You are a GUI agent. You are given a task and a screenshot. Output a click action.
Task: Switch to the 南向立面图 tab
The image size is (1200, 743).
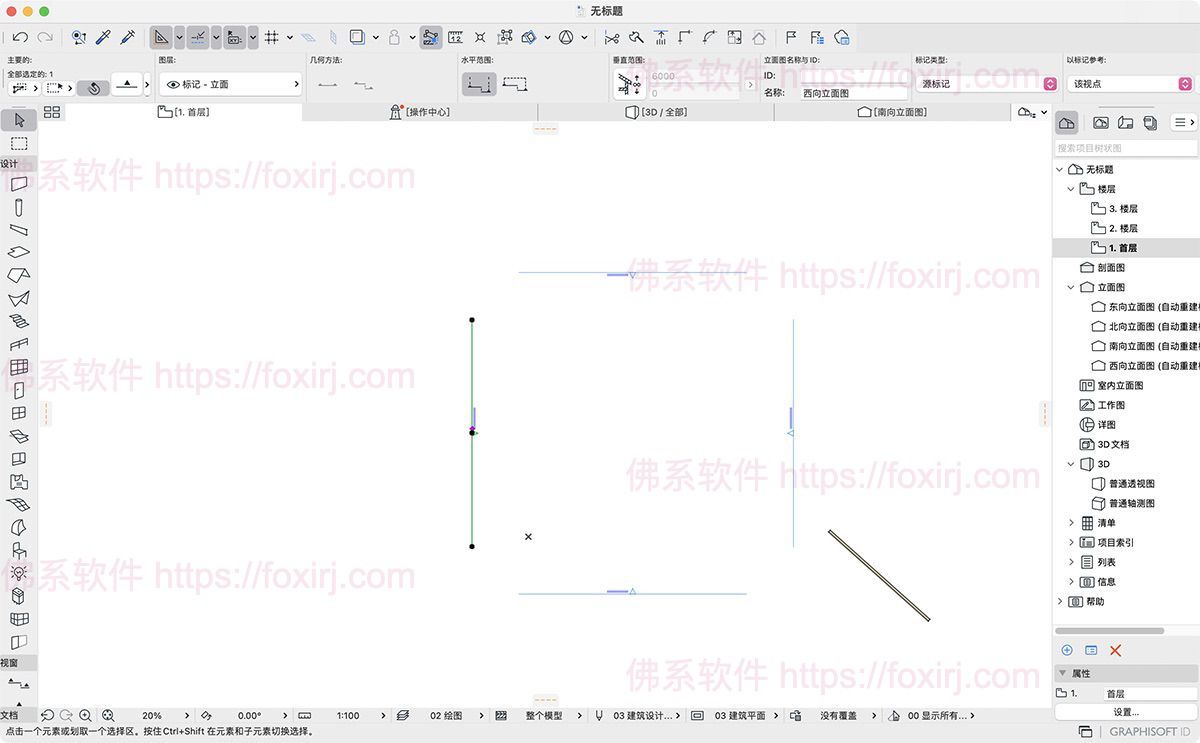click(892, 112)
